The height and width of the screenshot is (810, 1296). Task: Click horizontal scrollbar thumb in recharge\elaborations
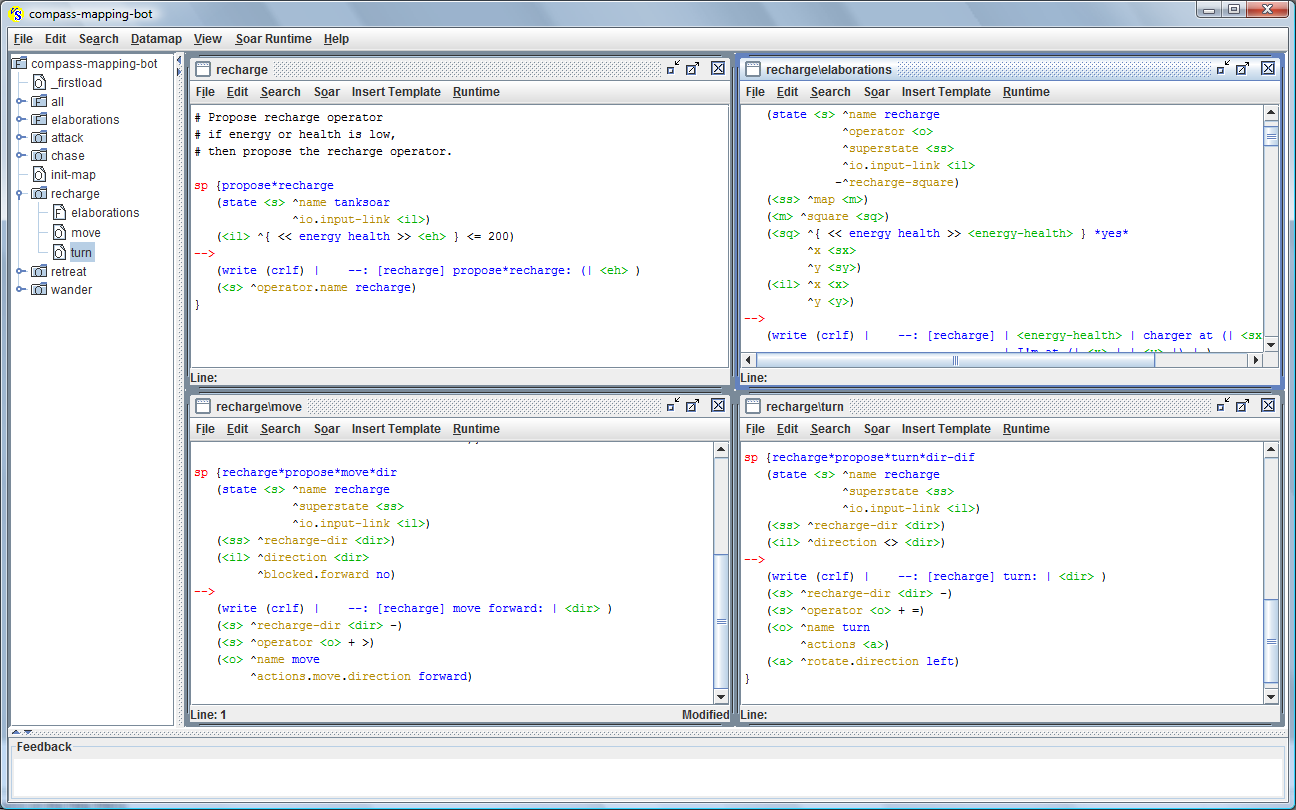(x=953, y=361)
